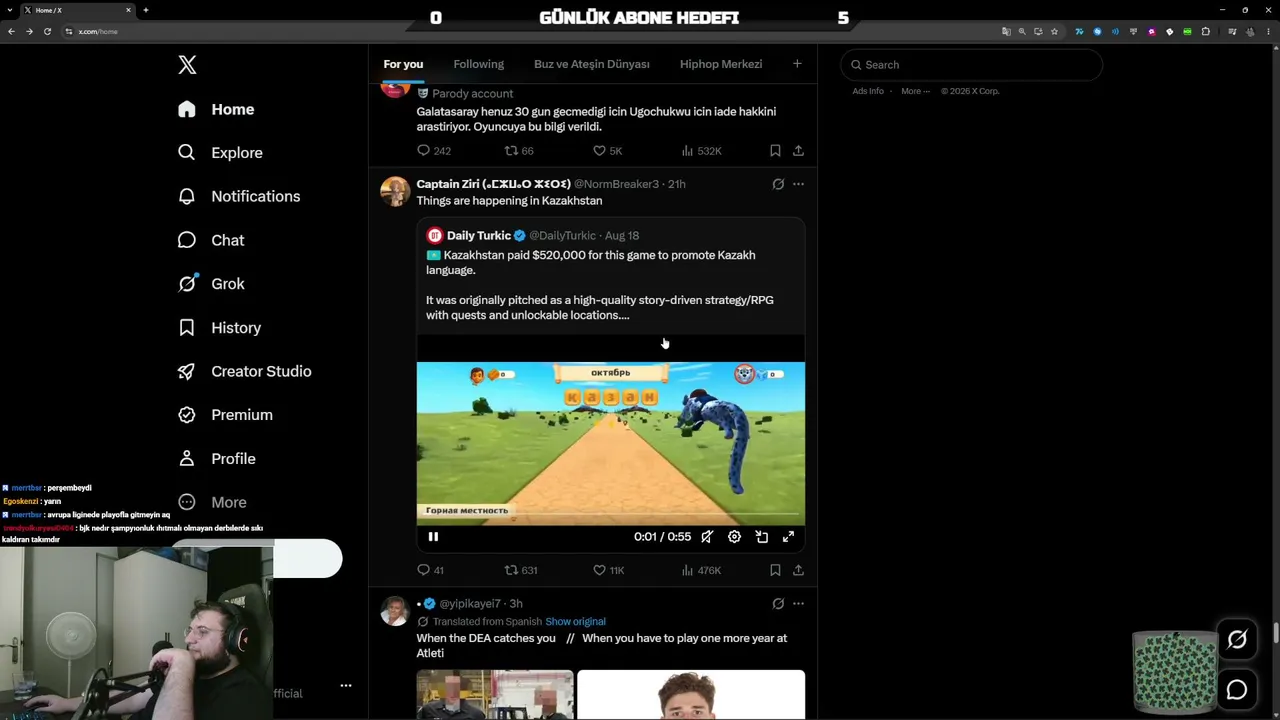
Task: Switch to the For you tab
Action: pos(403,64)
